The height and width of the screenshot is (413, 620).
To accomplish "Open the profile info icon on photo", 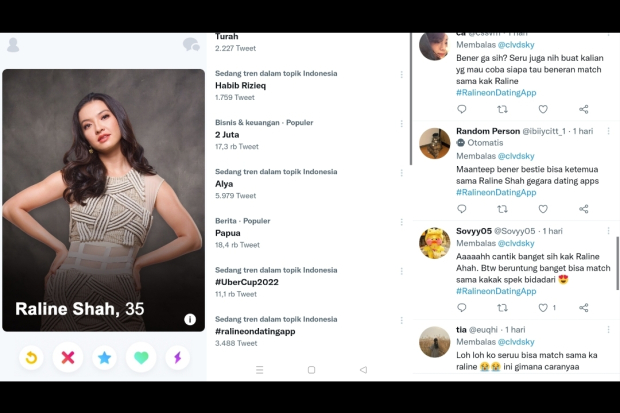I will coord(190,319).
